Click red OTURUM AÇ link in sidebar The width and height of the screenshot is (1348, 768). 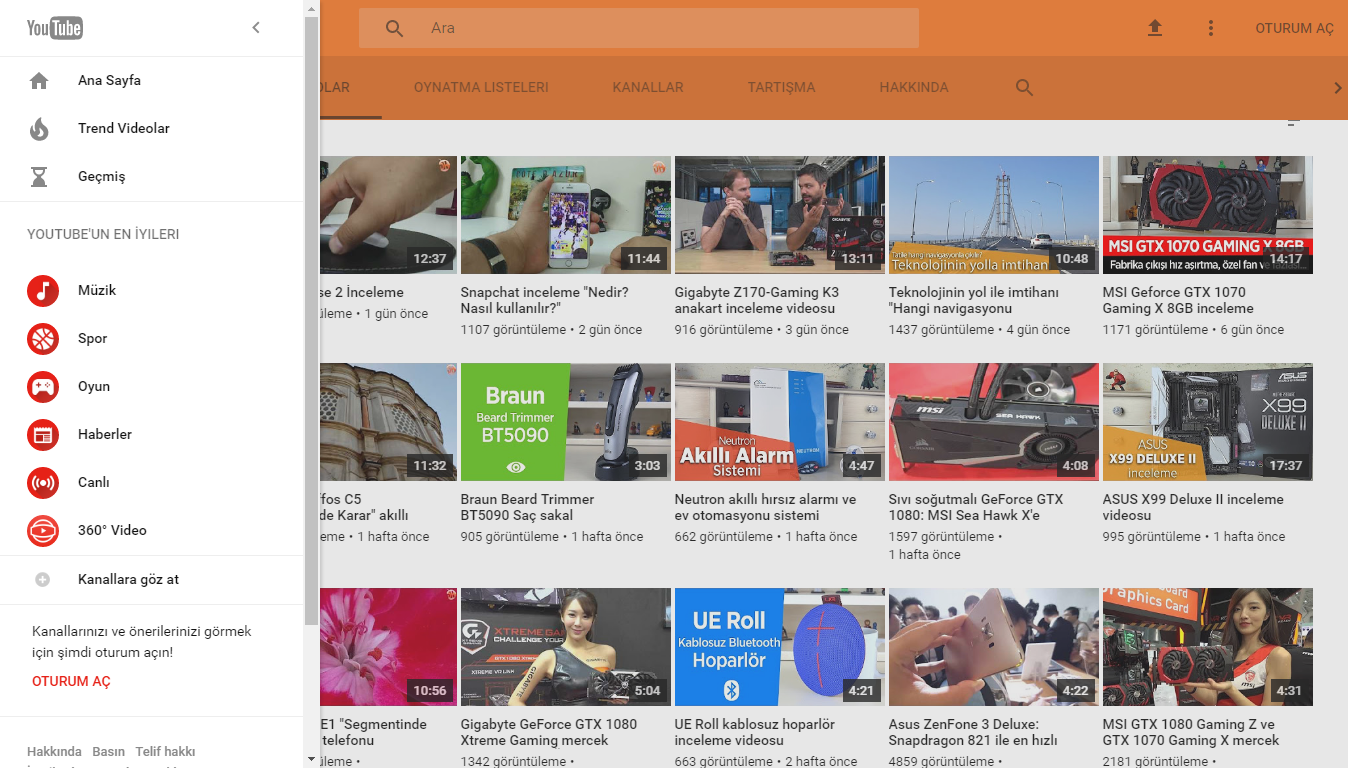point(71,682)
